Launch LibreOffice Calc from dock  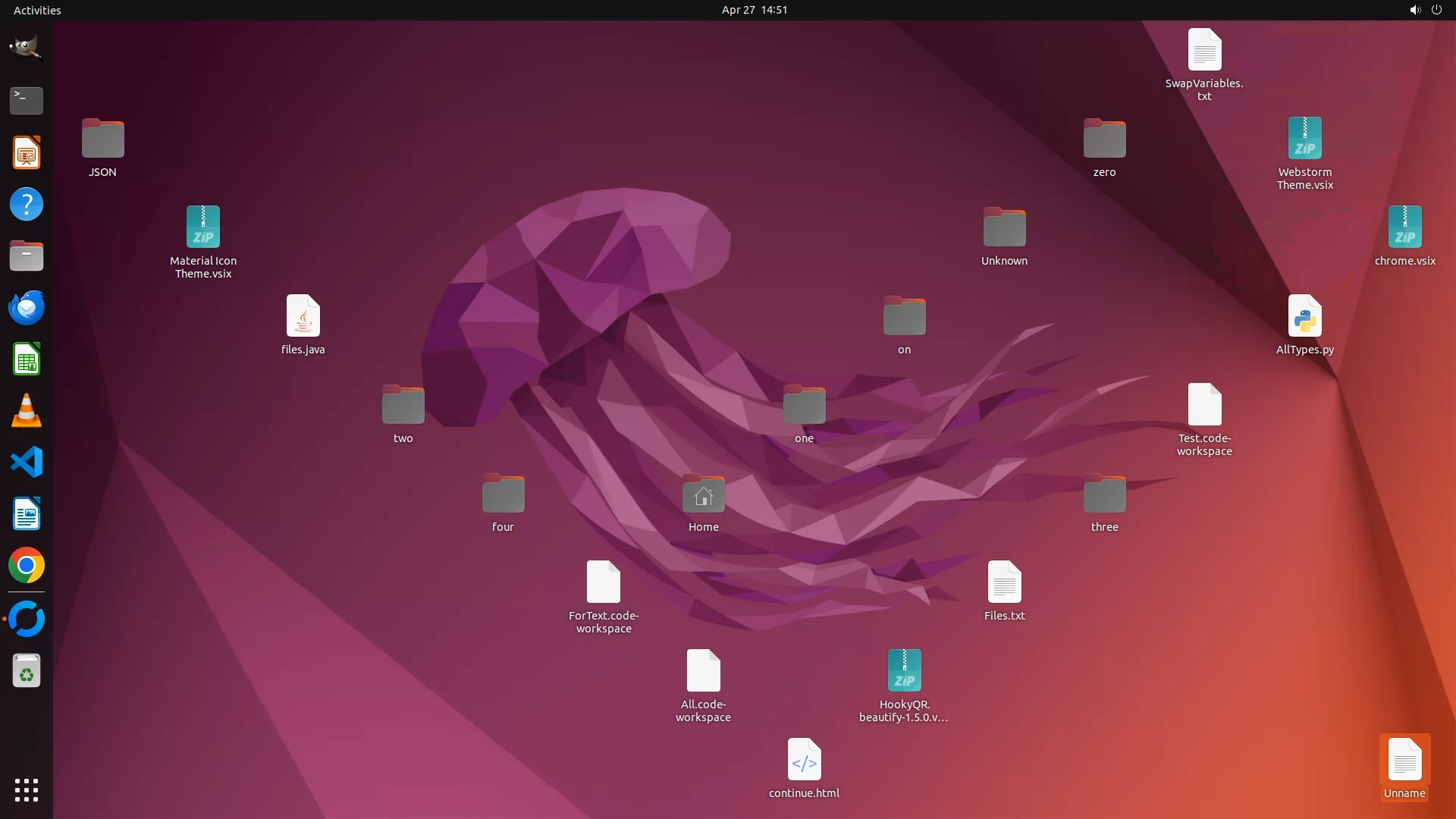27,359
